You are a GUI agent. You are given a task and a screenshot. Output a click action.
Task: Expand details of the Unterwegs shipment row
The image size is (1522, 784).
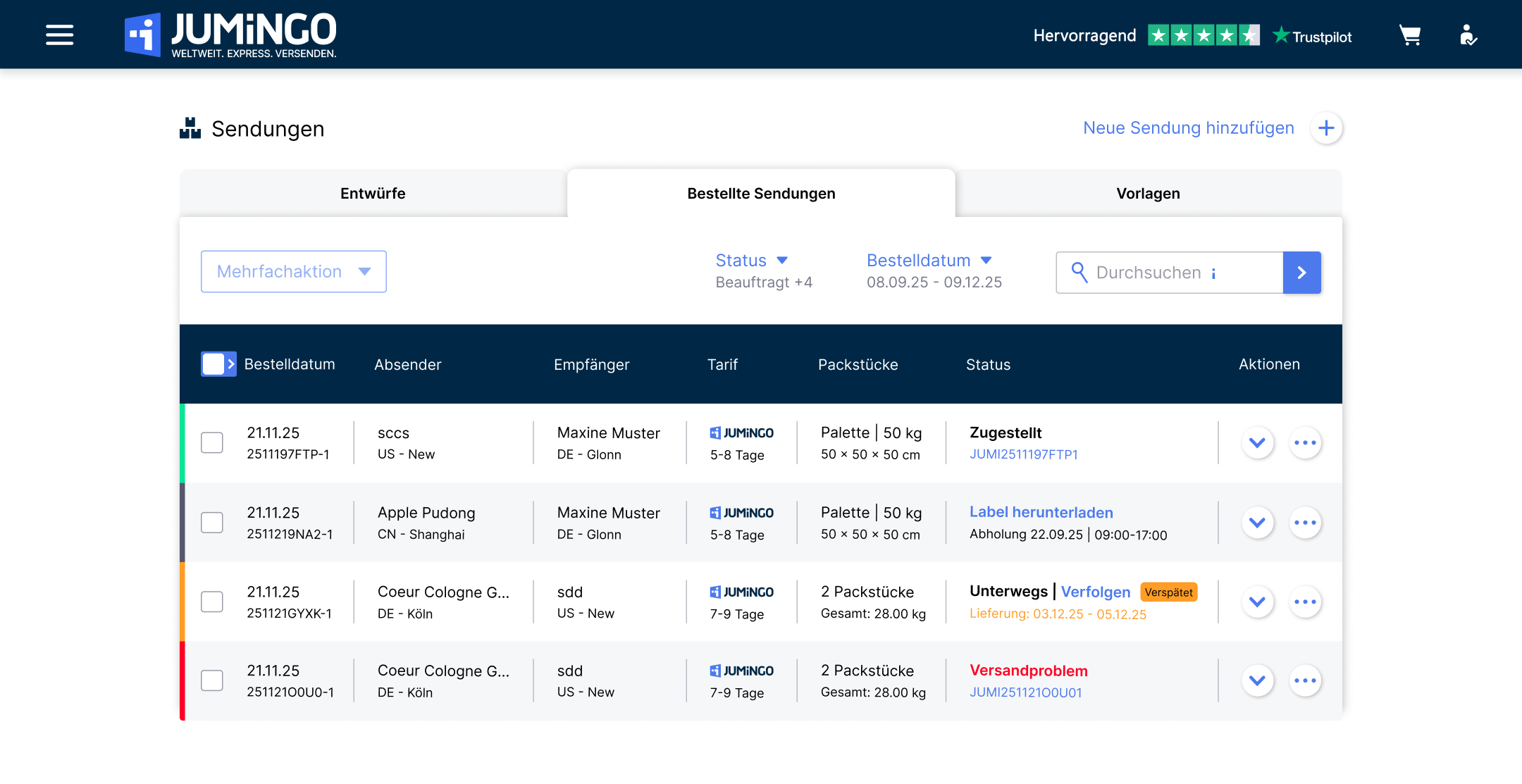tap(1257, 602)
